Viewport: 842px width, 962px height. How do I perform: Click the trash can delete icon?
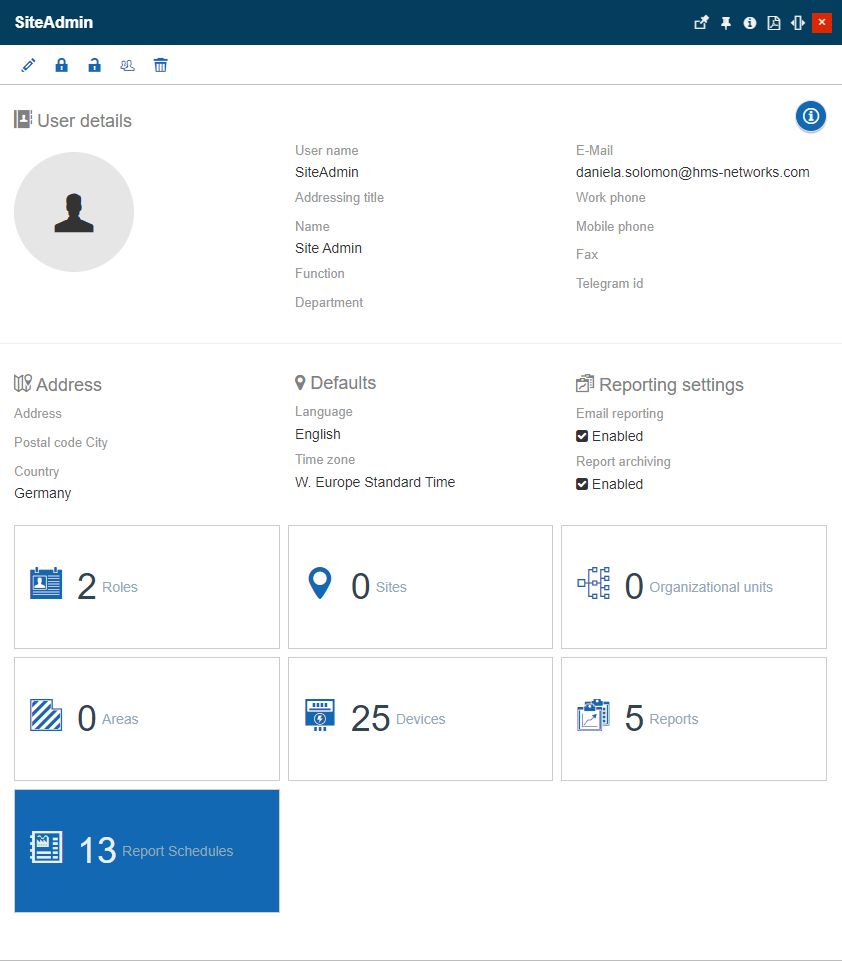coord(160,65)
